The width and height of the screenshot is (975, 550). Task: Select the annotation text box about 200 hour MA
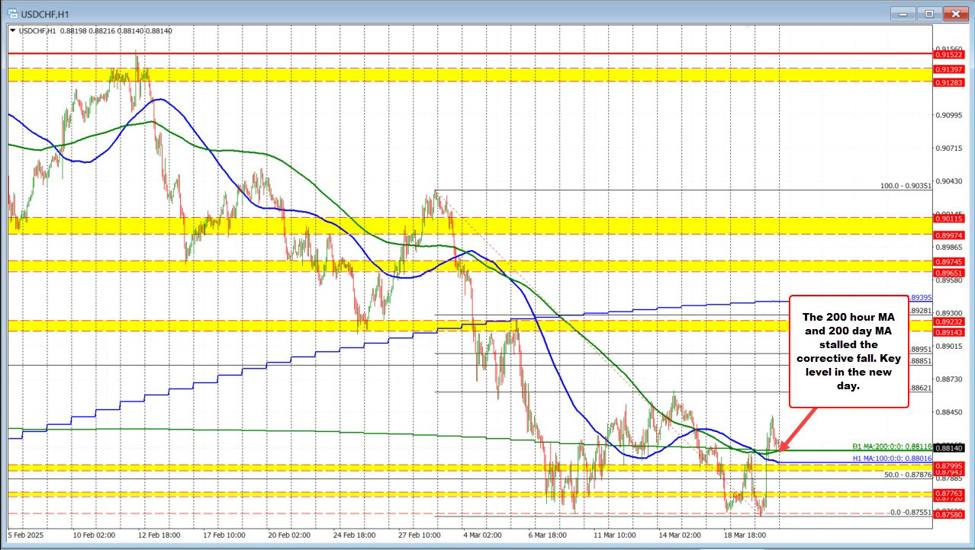(848, 351)
